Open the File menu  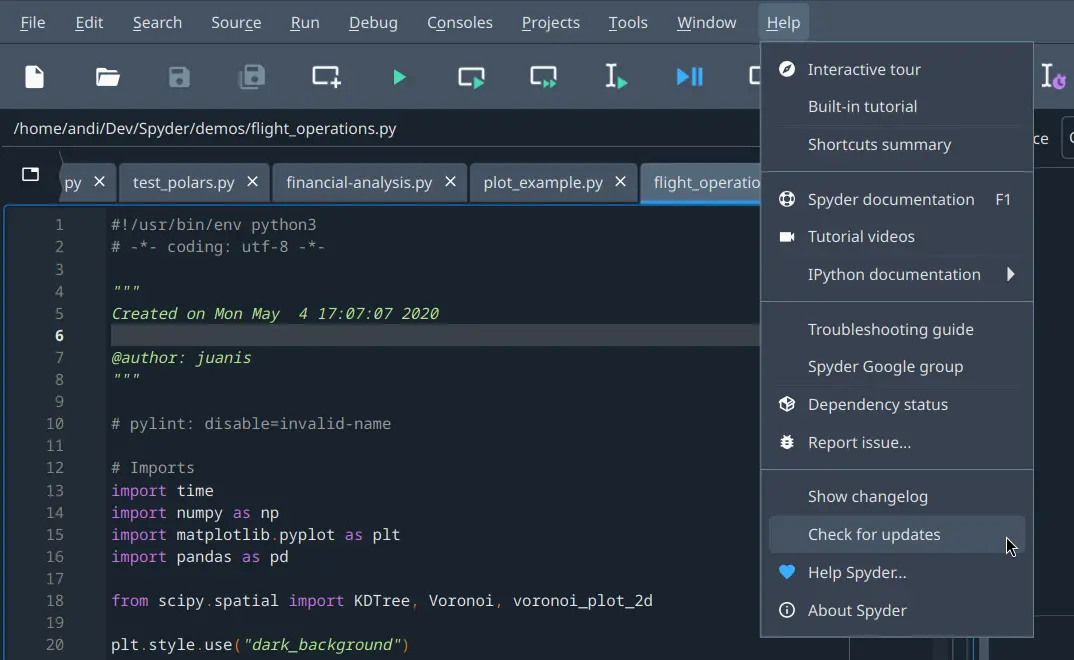coord(32,23)
